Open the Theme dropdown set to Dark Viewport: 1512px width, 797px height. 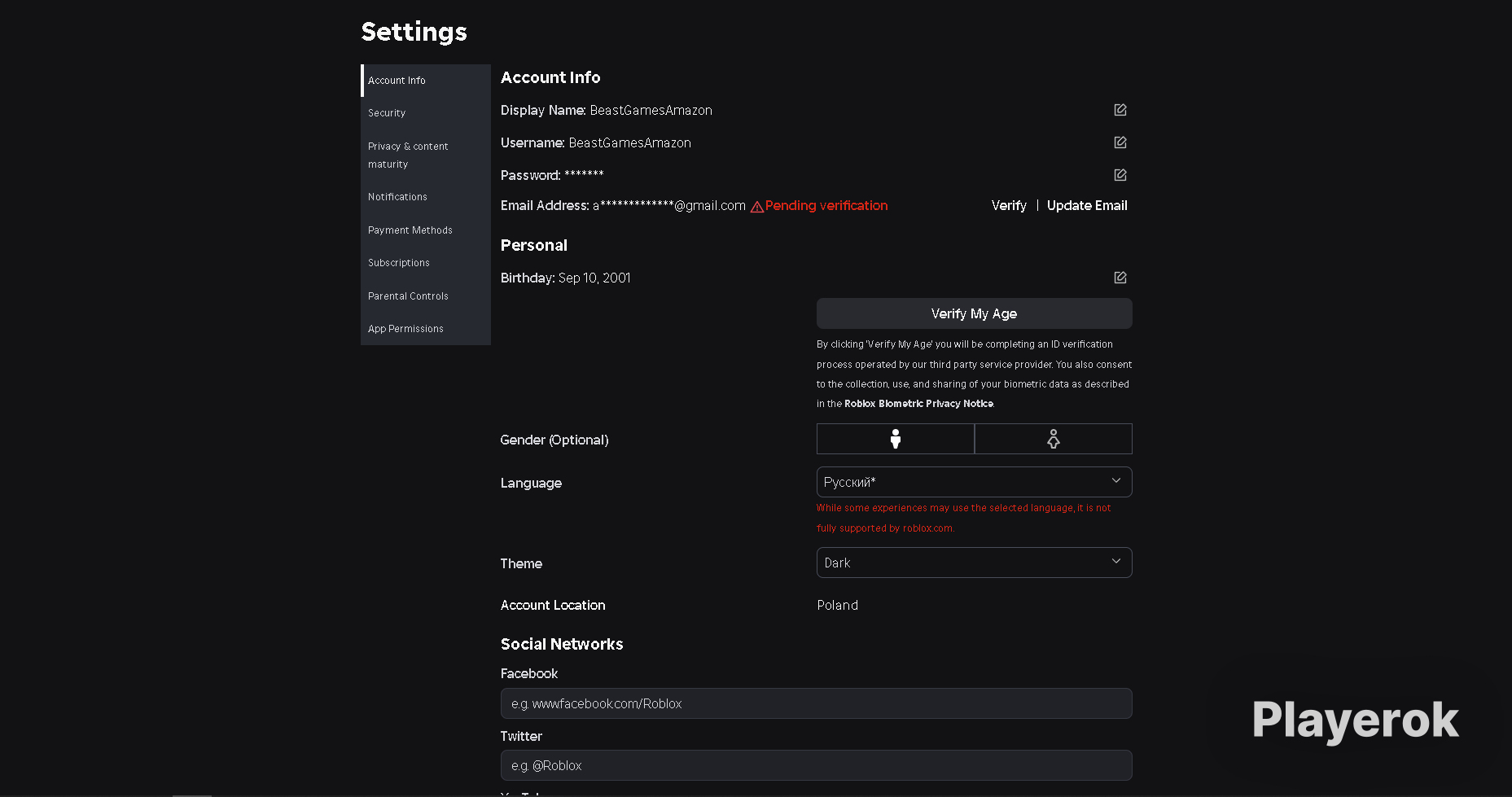(974, 563)
